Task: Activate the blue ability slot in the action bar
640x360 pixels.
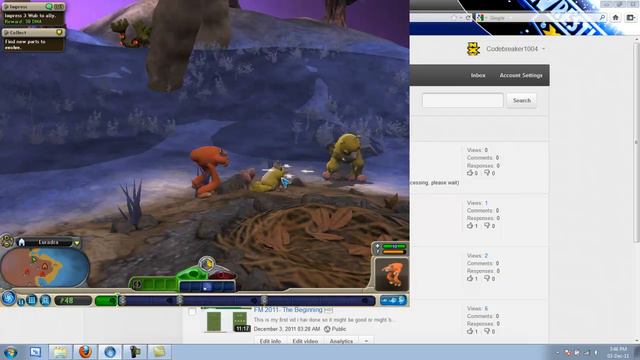Action: click(207, 287)
